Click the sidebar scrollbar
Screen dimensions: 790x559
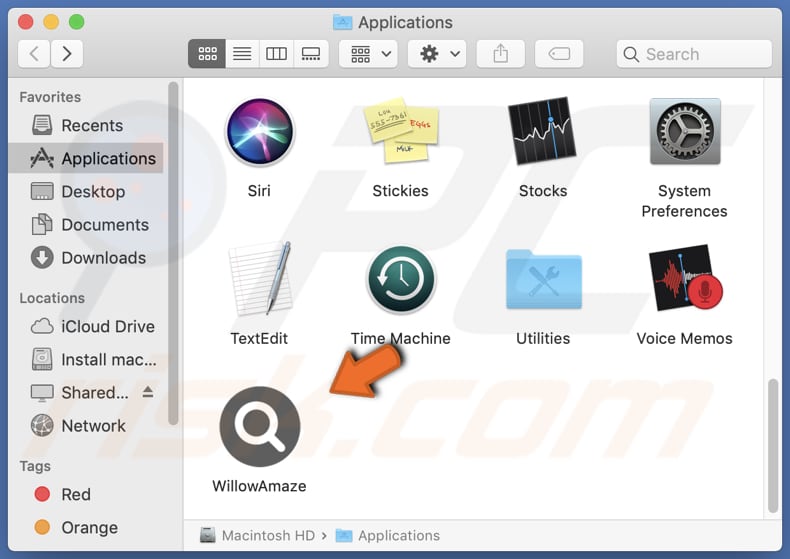point(173,253)
